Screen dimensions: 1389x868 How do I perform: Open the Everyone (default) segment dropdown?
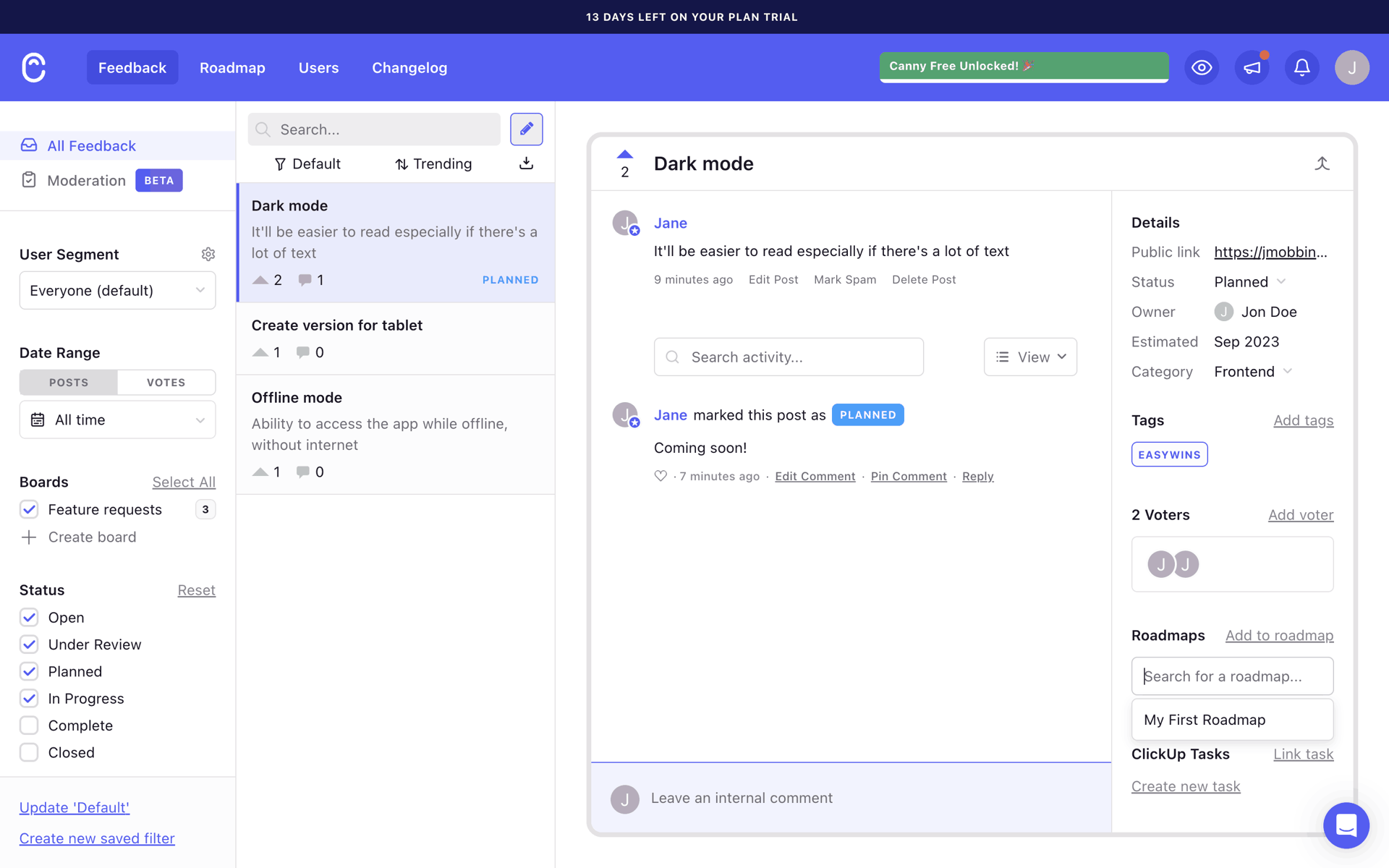[117, 290]
